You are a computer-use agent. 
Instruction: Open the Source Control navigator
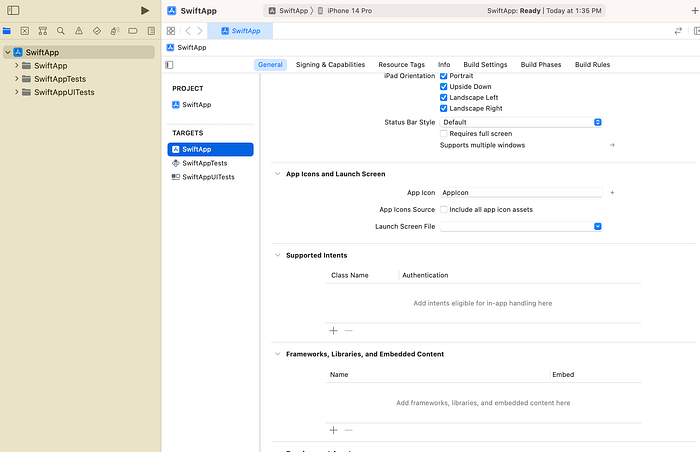coord(25,31)
